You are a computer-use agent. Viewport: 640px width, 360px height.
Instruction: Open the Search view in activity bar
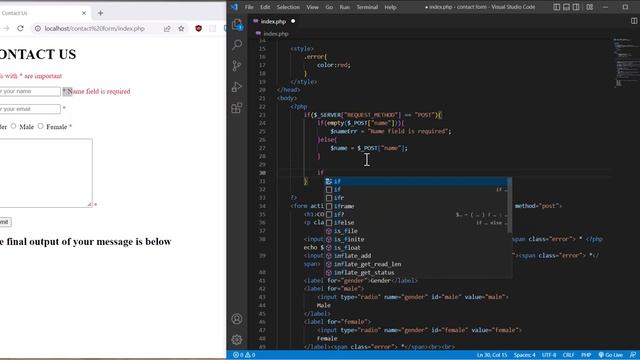point(237,44)
